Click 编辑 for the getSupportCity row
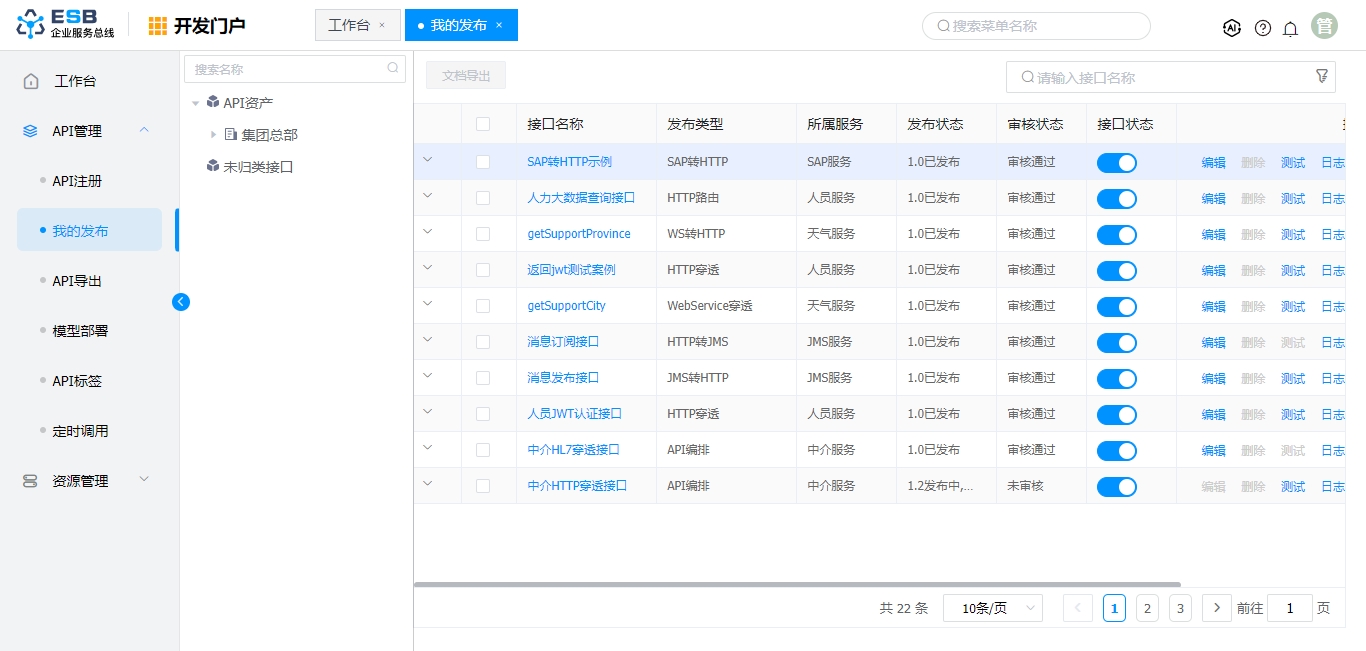This screenshot has height=651, width=1366. pos(1213,306)
